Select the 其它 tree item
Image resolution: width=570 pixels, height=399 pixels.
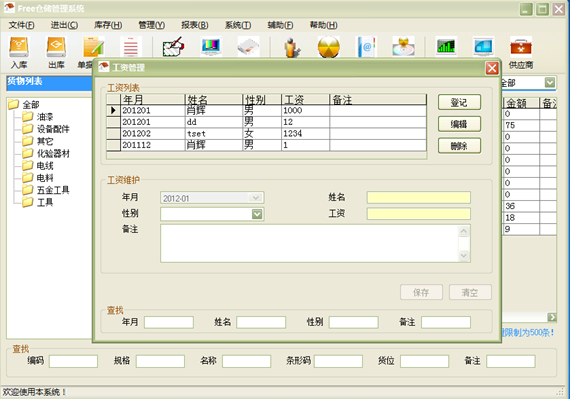point(45,141)
